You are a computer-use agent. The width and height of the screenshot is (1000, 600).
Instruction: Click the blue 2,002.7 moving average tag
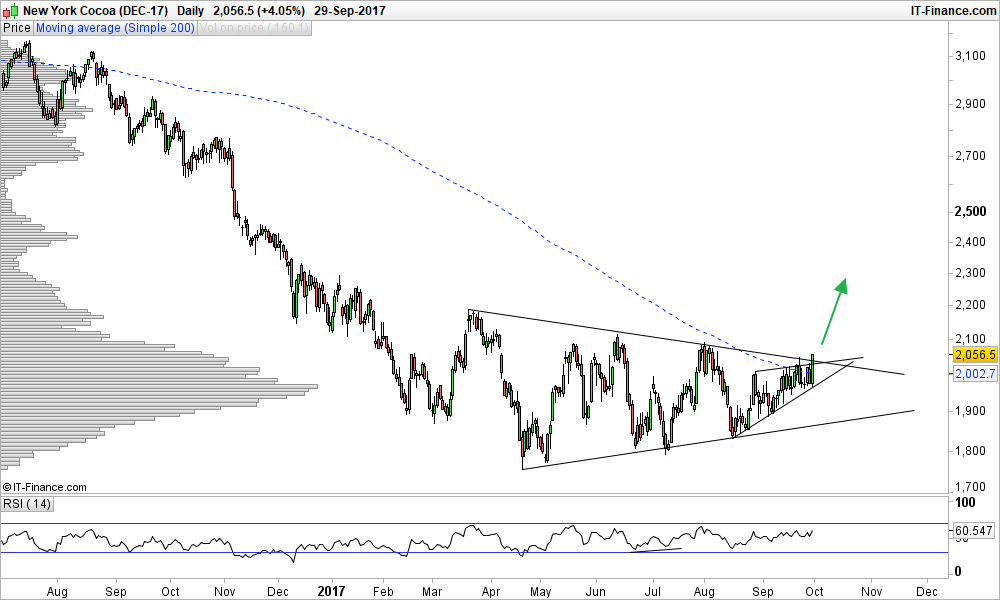click(972, 372)
